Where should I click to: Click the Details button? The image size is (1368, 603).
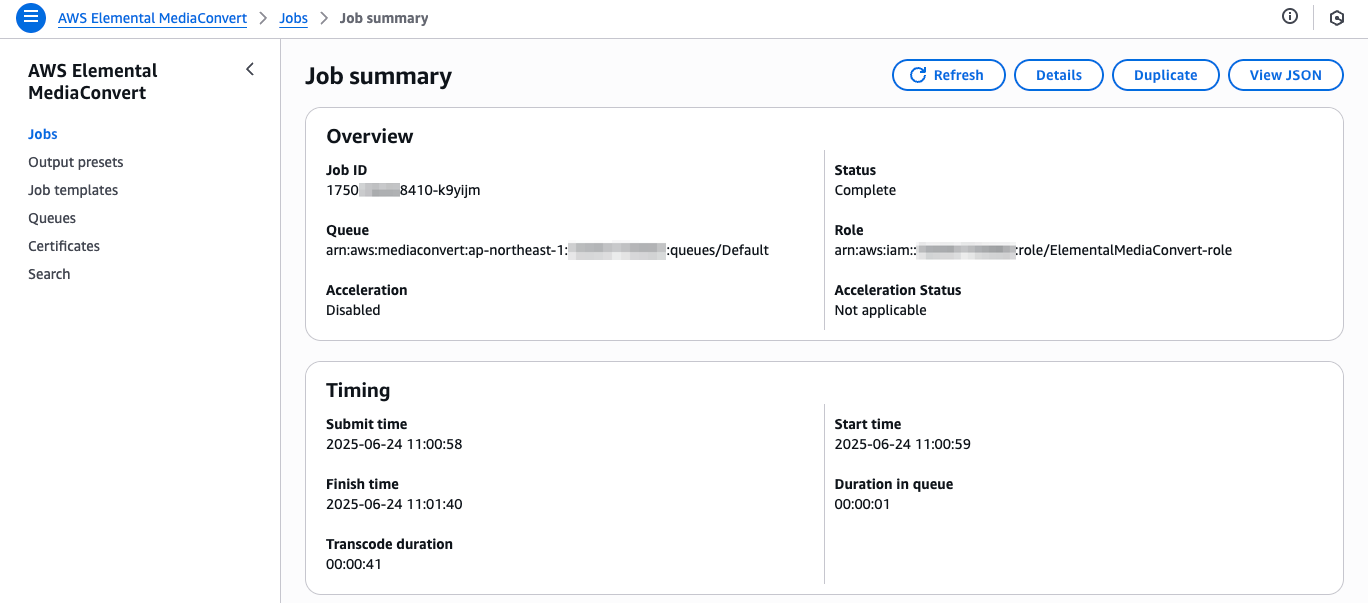coord(1059,75)
